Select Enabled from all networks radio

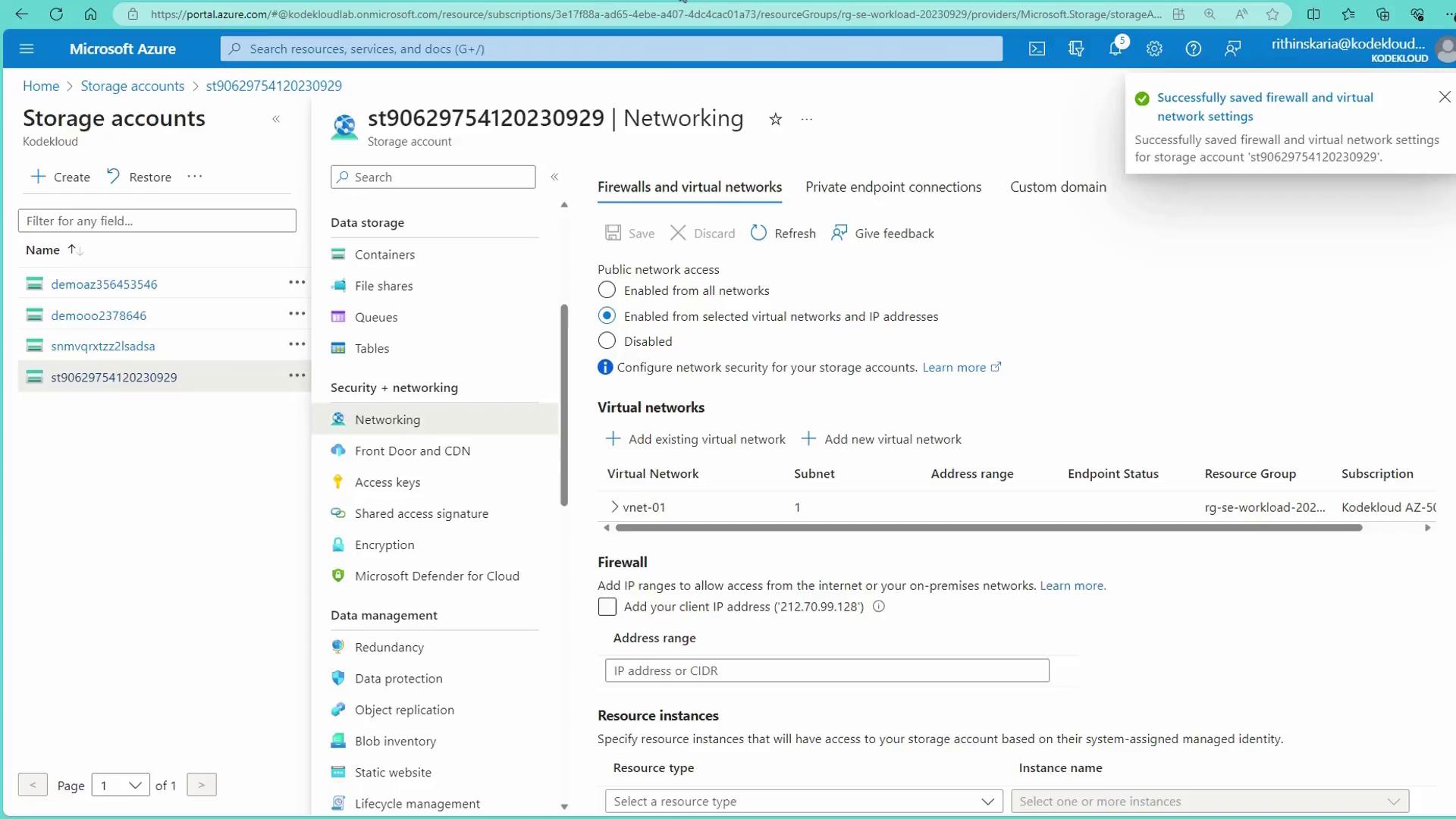click(x=607, y=290)
